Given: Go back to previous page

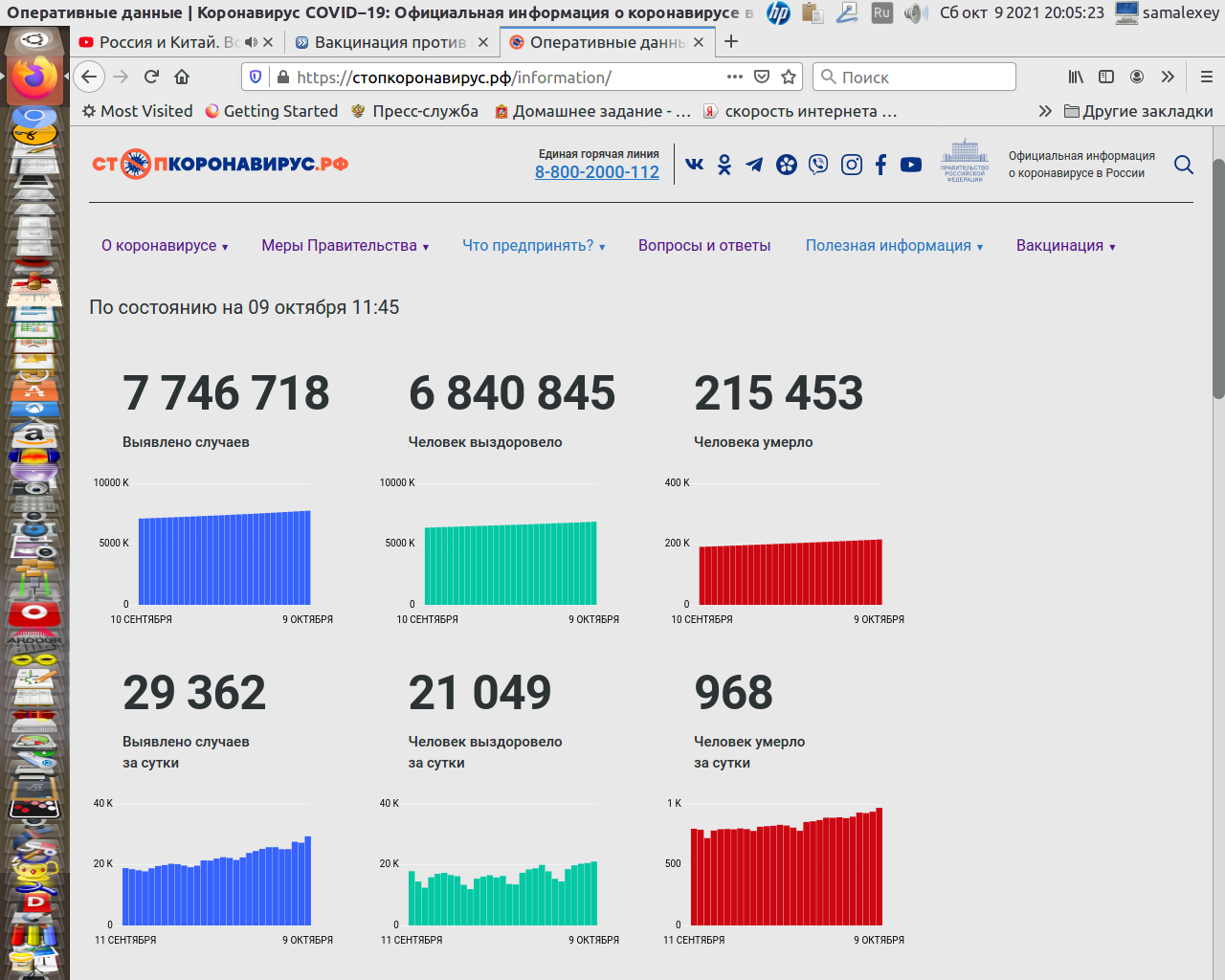Looking at the screenshot, I should point(89,77).
